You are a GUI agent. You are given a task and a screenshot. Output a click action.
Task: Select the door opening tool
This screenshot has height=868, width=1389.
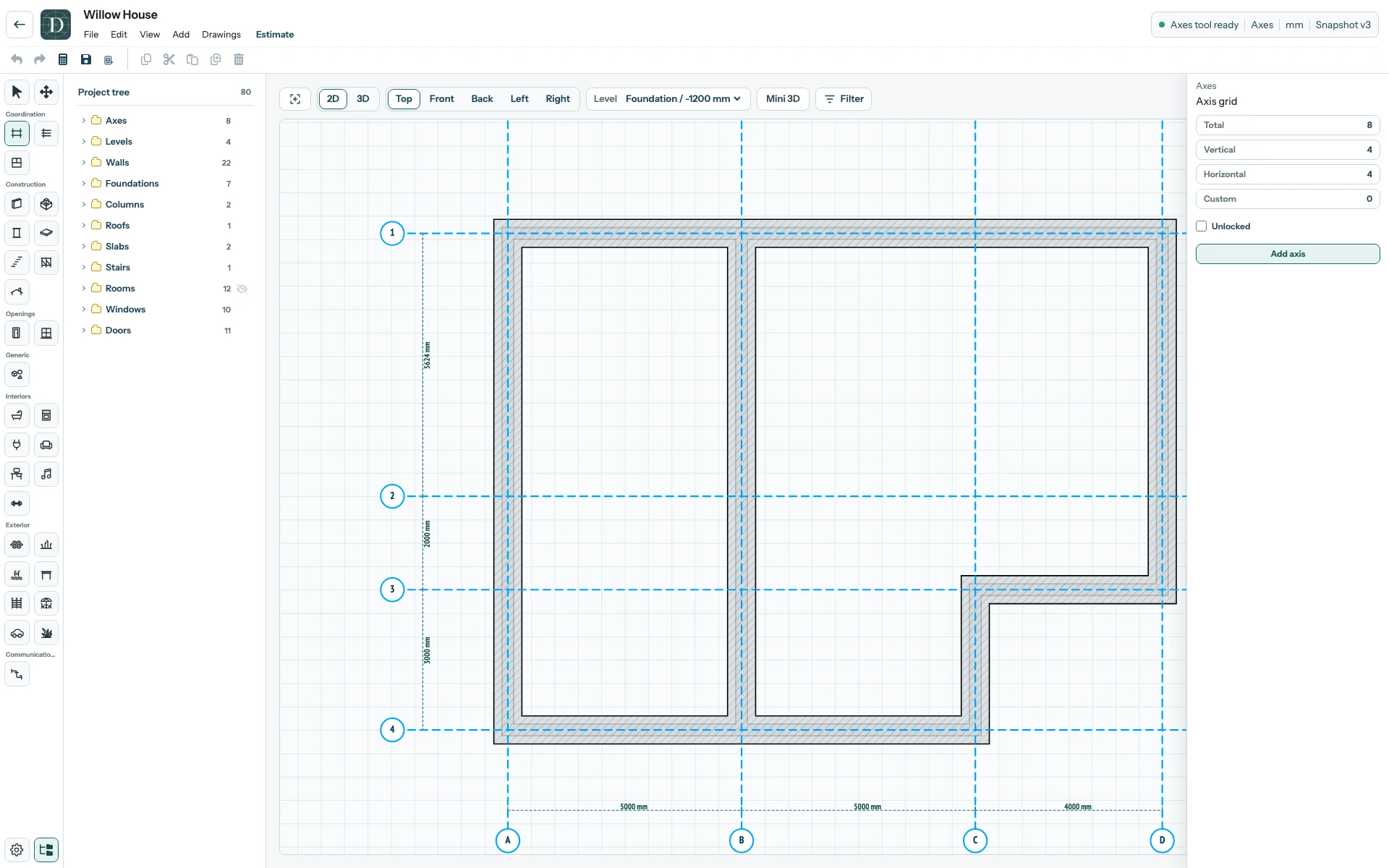pos(17,333)
